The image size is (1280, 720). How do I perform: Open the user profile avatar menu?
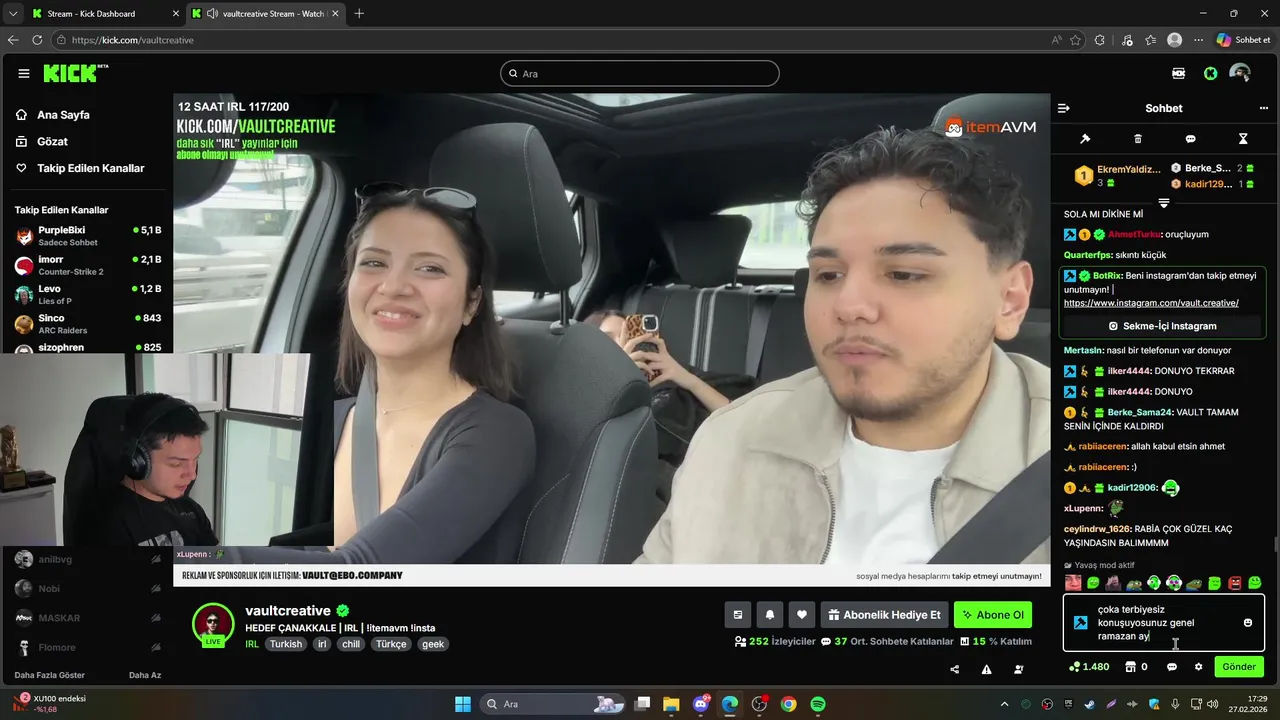(1240, 73)
